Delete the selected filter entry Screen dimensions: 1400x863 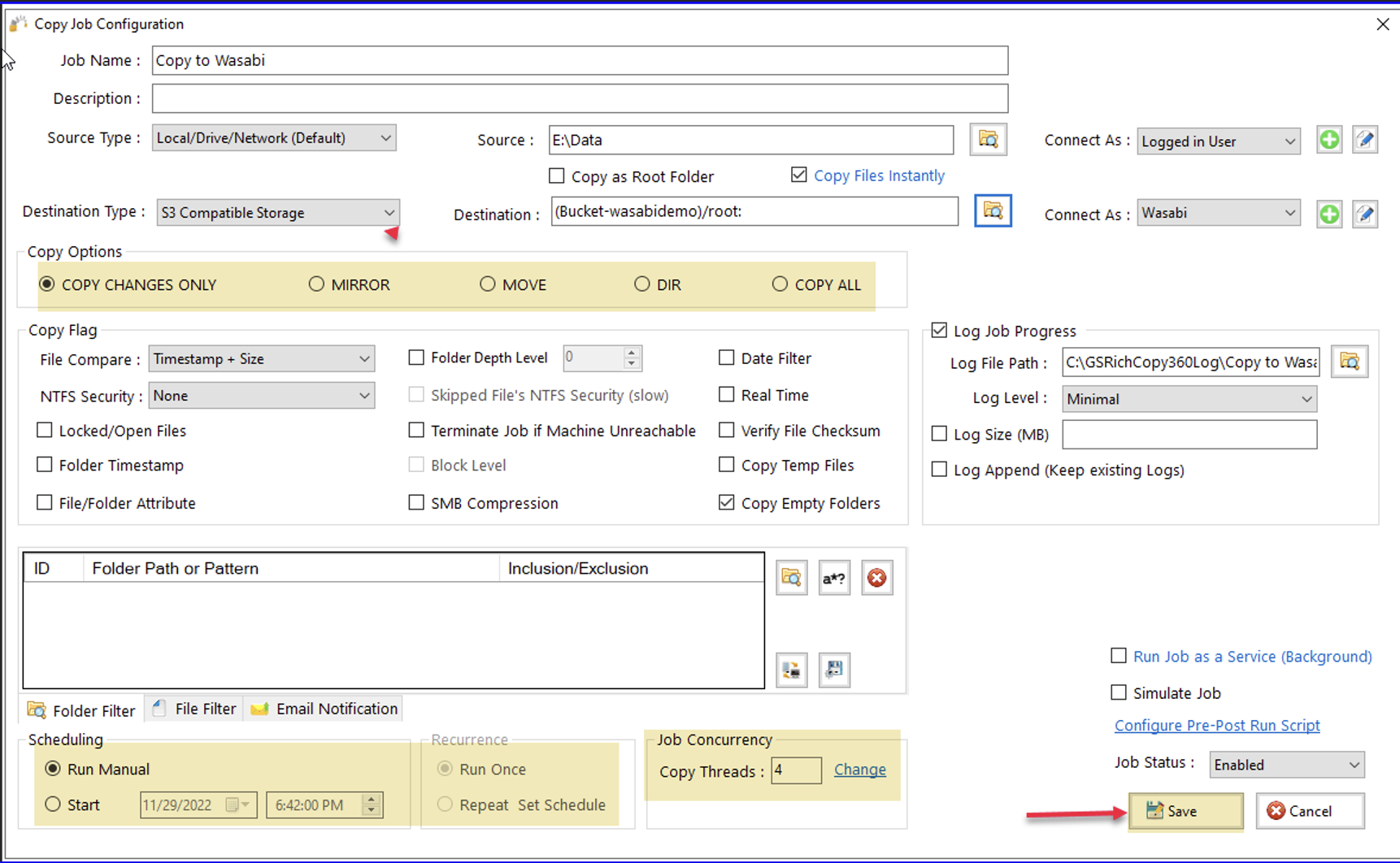[877, 578]
